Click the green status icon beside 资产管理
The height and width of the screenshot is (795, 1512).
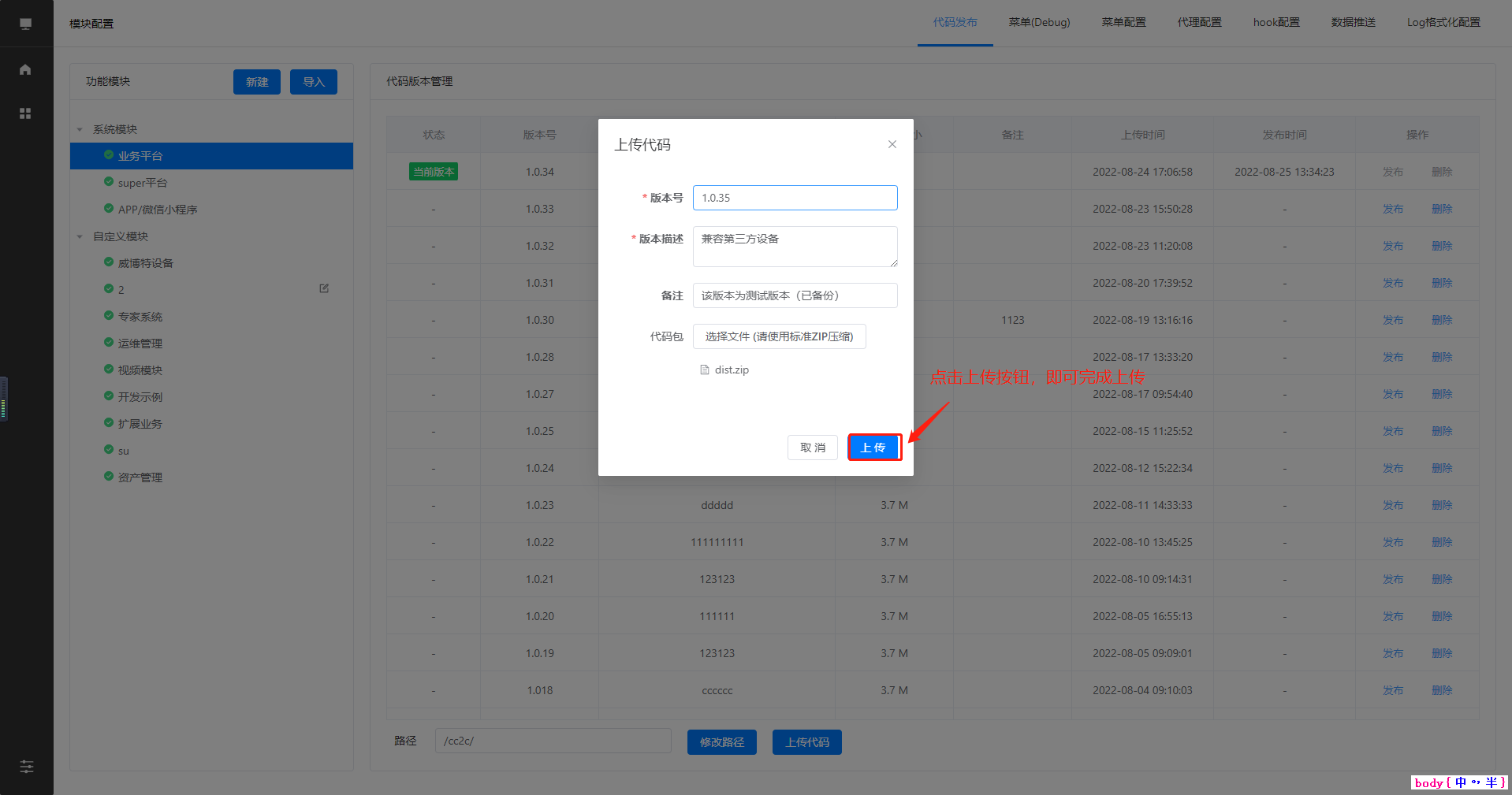109,477
